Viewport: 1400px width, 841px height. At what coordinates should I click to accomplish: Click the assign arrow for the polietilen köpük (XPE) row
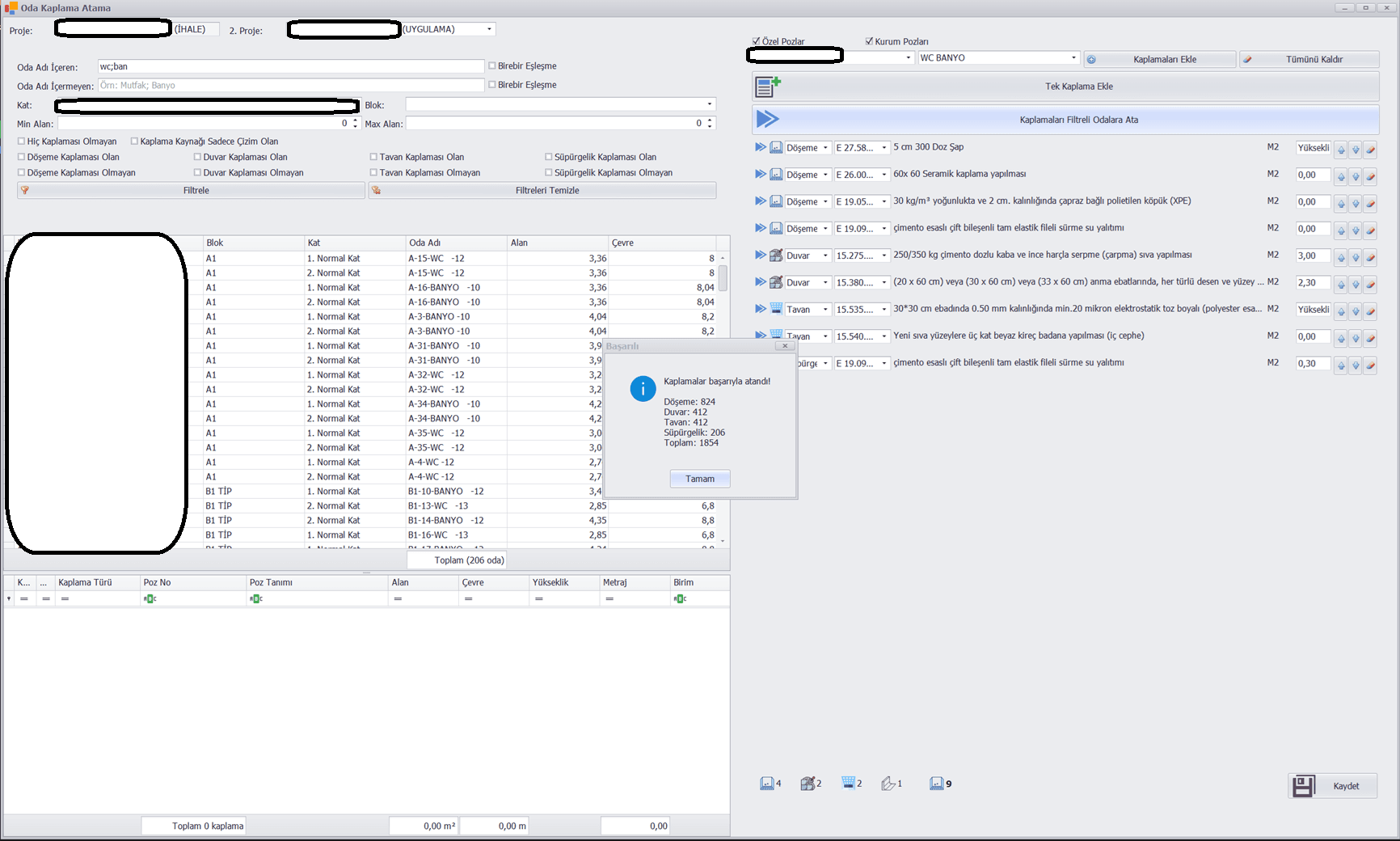pyautogui.click(x=761, y=201)
